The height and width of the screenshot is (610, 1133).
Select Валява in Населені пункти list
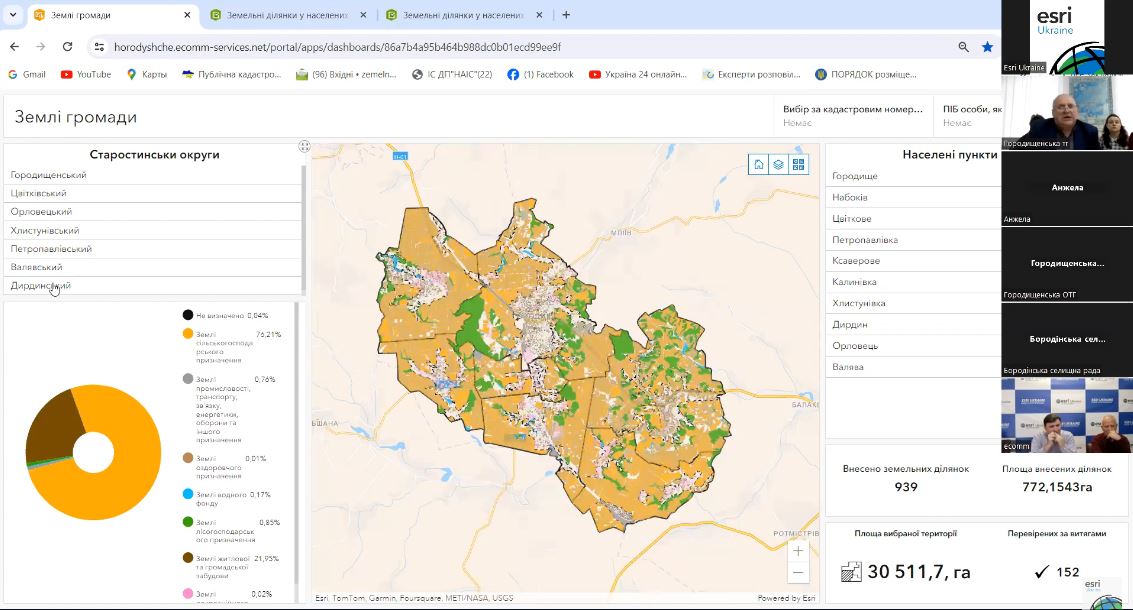pos(913,367)
